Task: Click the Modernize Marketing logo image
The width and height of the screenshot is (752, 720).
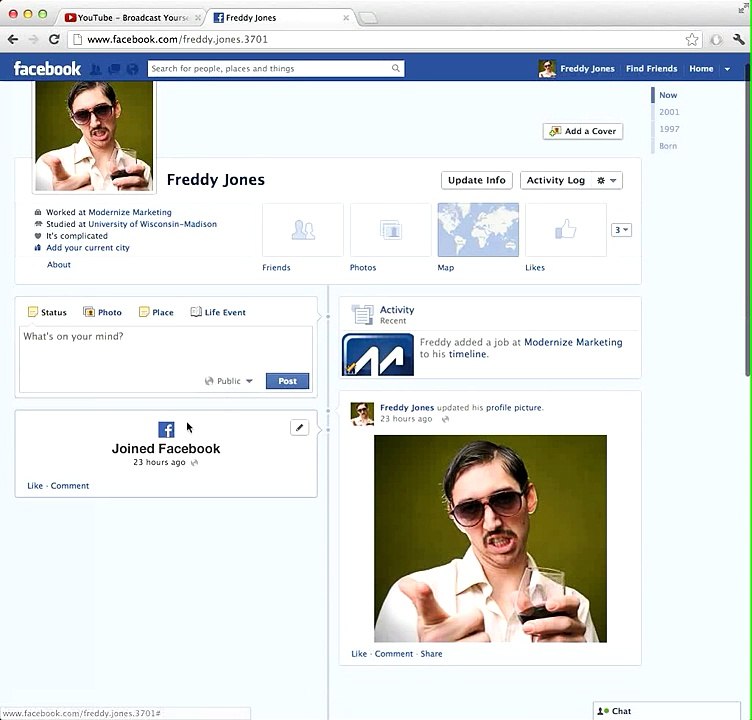Action: [378, 354]
